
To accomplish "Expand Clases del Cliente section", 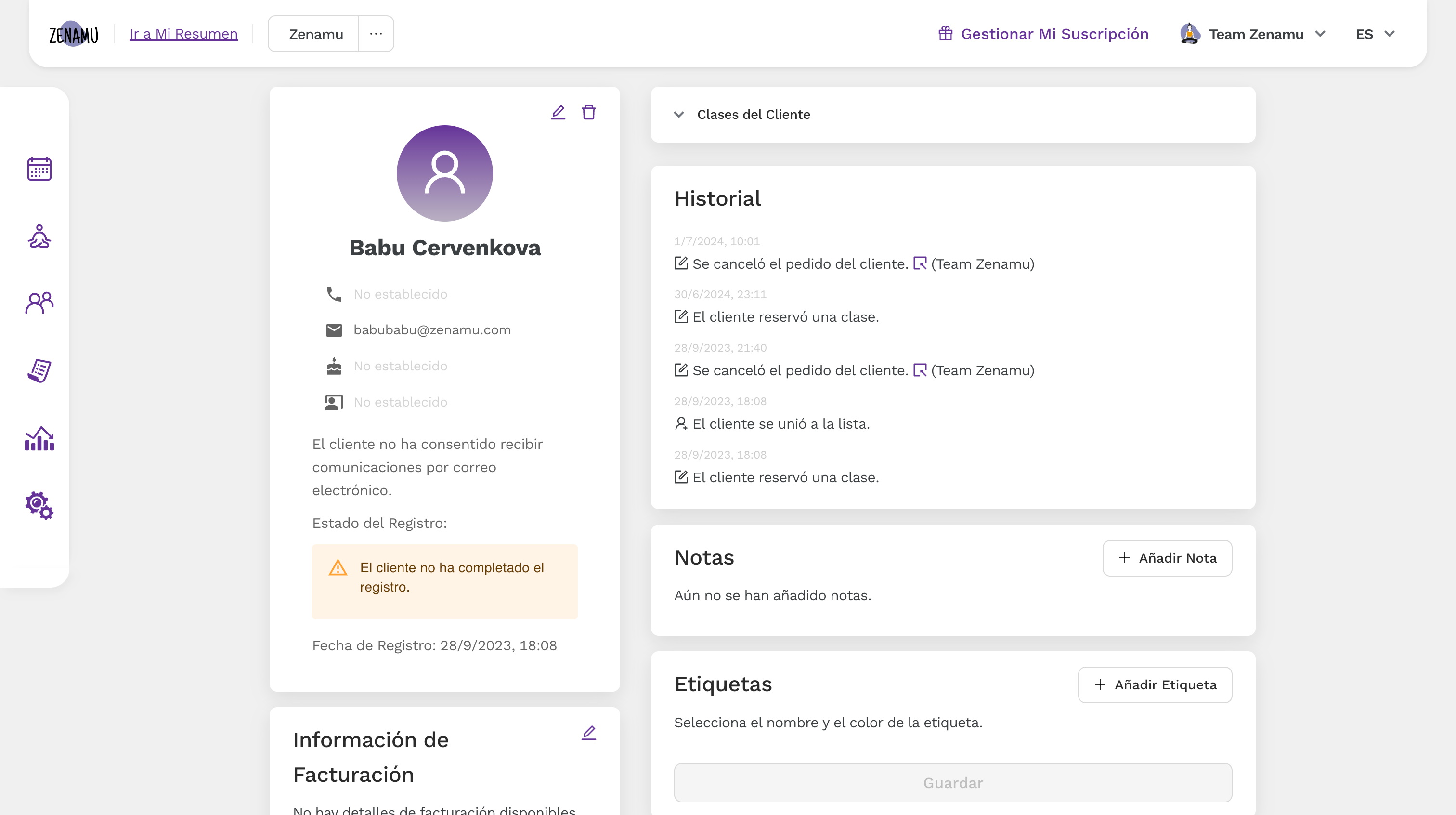I will pyautogui.click(x=953, y=114).
